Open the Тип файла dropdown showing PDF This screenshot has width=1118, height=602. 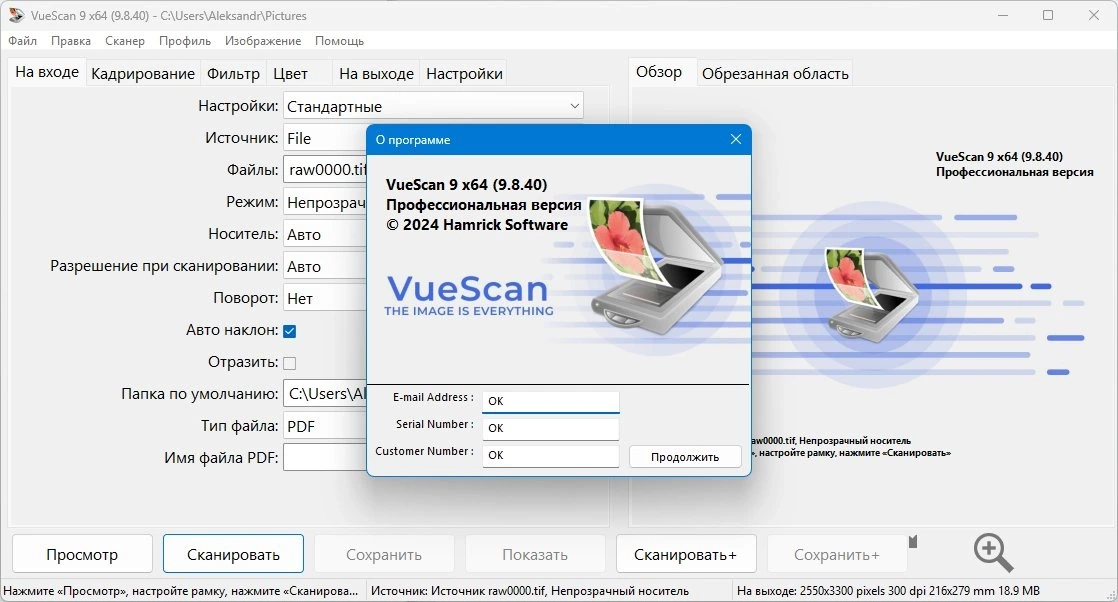coord(325,427)
